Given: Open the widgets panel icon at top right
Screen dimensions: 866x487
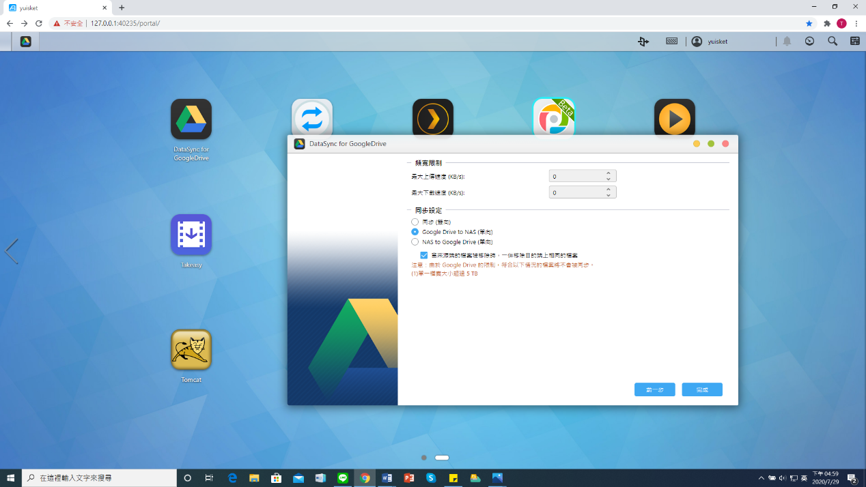Looking at the screenshot, I should (x=855, y=41).
